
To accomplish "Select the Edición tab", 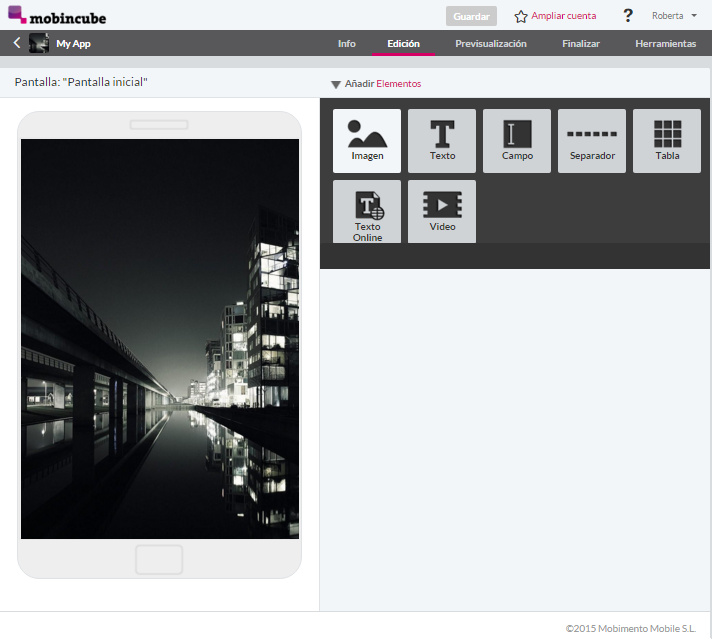I will pyautogui.click(x=403, y=44).
